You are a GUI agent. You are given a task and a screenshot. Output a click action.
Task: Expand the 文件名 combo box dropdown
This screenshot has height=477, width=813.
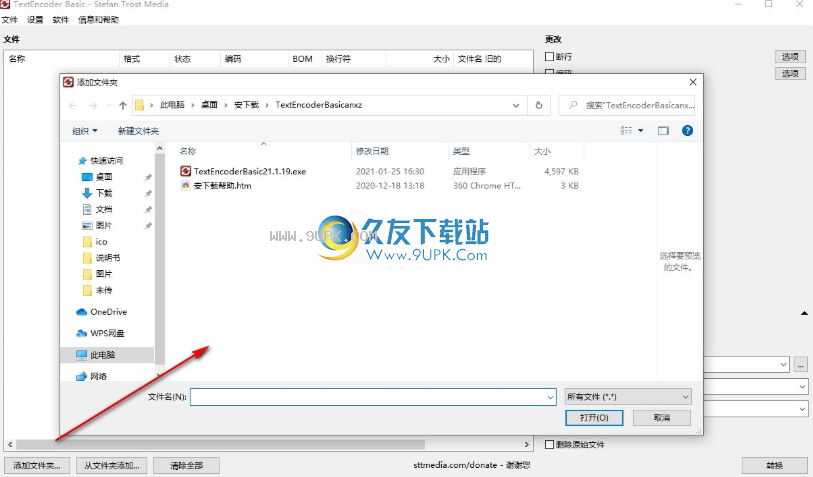tap(550, 397)
